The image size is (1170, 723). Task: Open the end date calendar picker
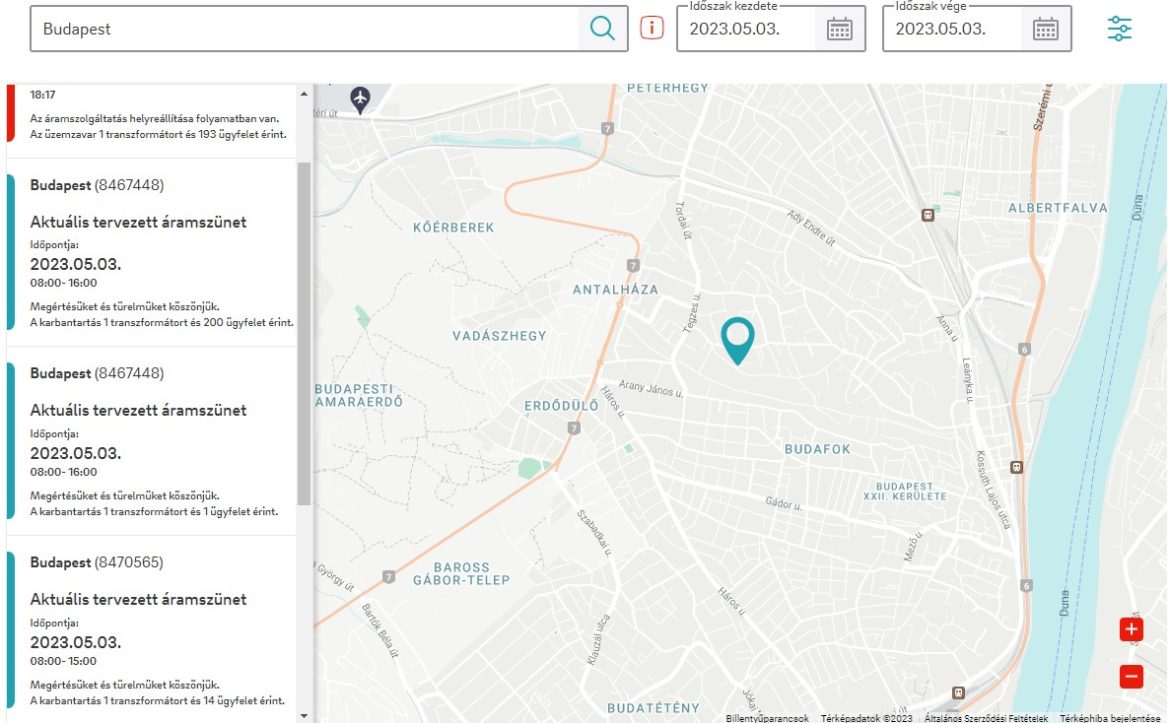pos(1045,29)
